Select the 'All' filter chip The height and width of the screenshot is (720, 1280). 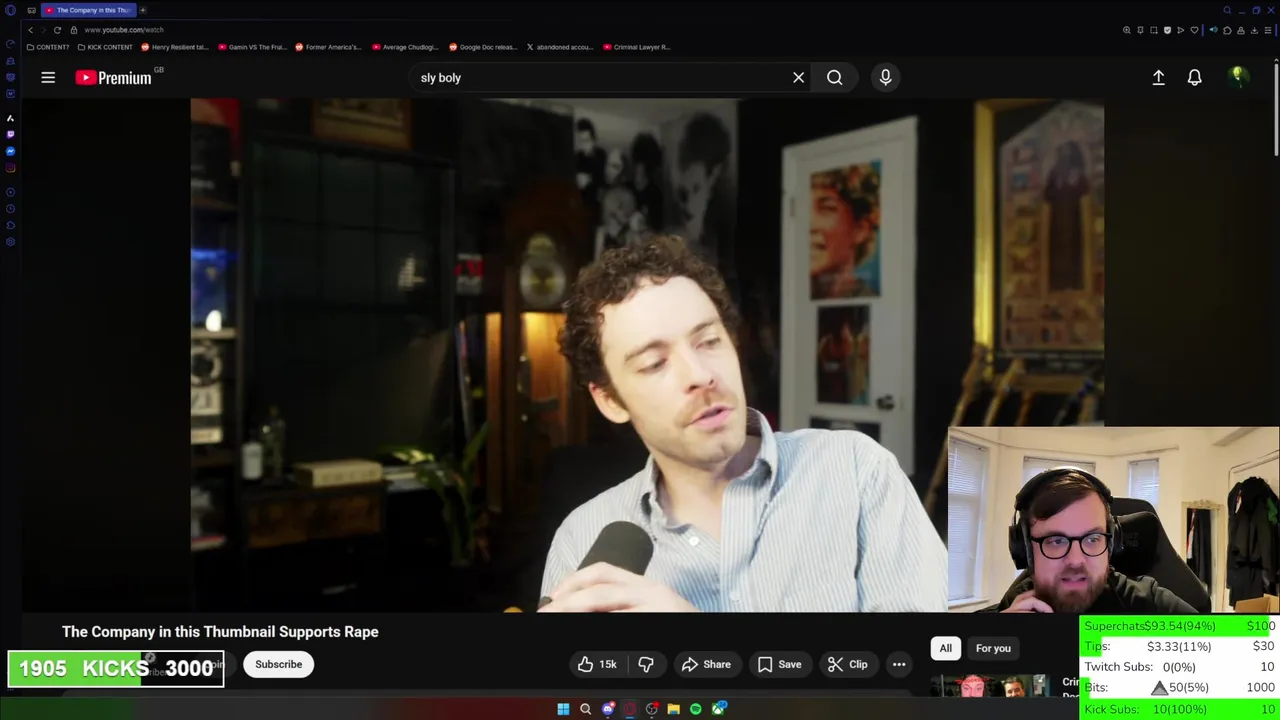click(x=945, y=648)
